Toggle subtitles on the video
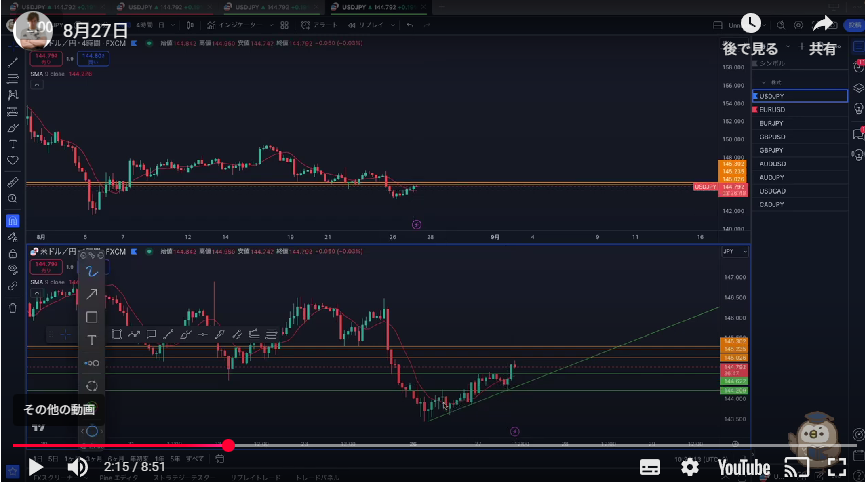 650,467
